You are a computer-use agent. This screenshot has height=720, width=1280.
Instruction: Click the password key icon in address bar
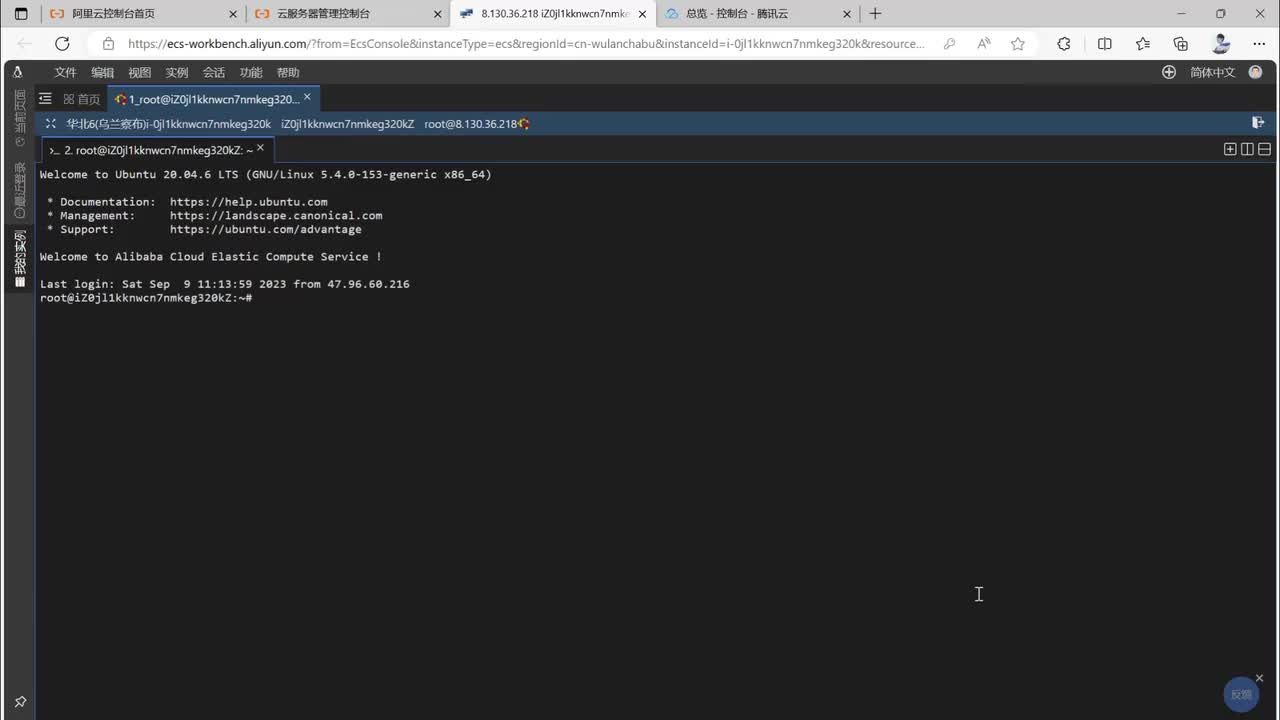(x=950, y=44)
